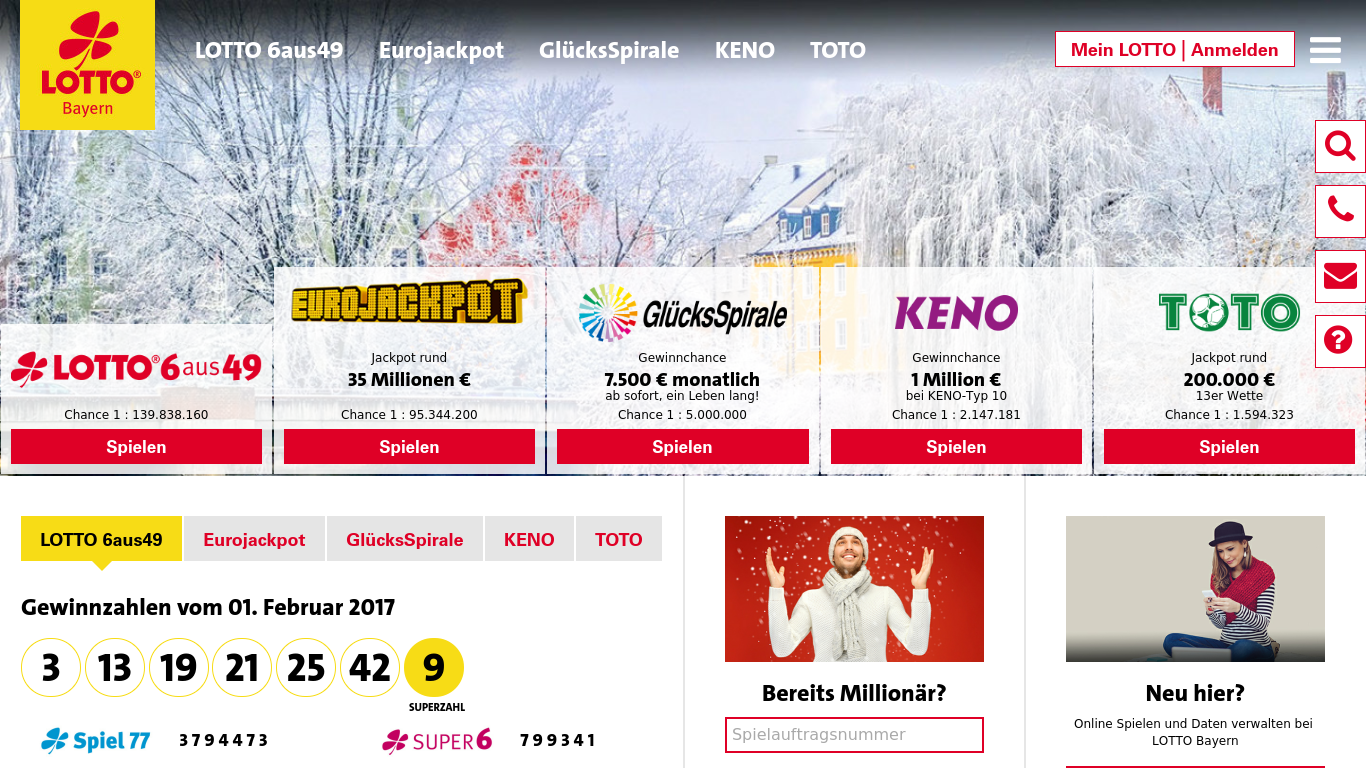Open the hamburger menu icon

tap(1325, 50)
